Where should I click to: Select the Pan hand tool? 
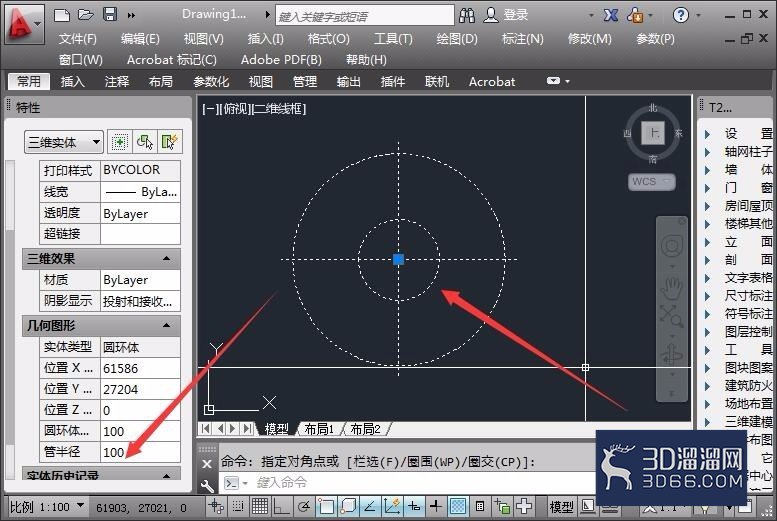coord(672,288)
